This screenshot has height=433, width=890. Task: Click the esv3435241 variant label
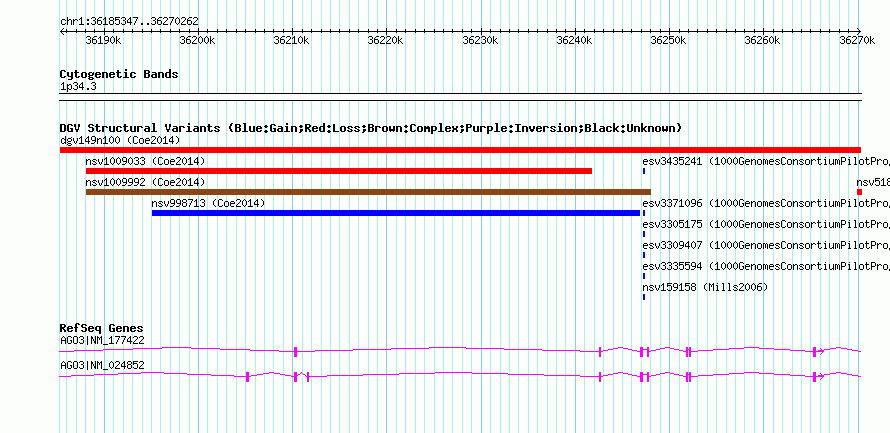point(766,161)
